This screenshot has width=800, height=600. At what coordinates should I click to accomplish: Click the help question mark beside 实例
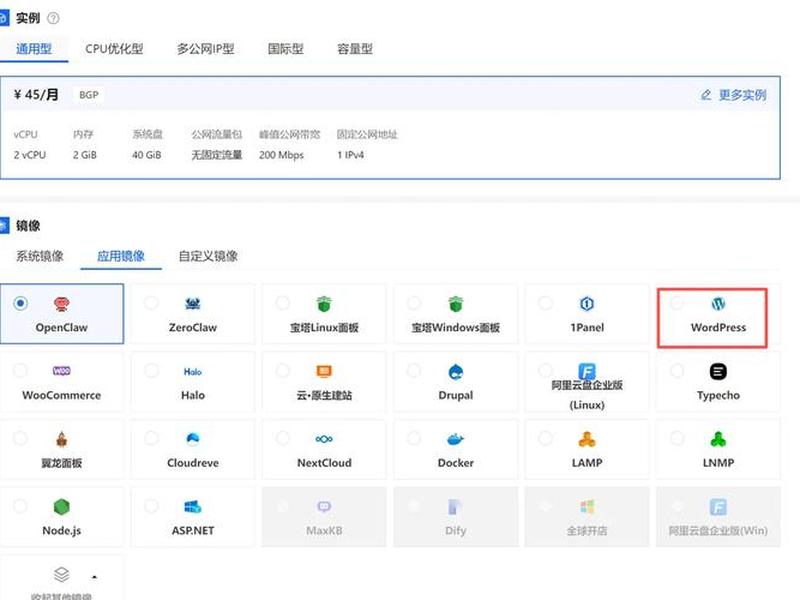point(53,18)
